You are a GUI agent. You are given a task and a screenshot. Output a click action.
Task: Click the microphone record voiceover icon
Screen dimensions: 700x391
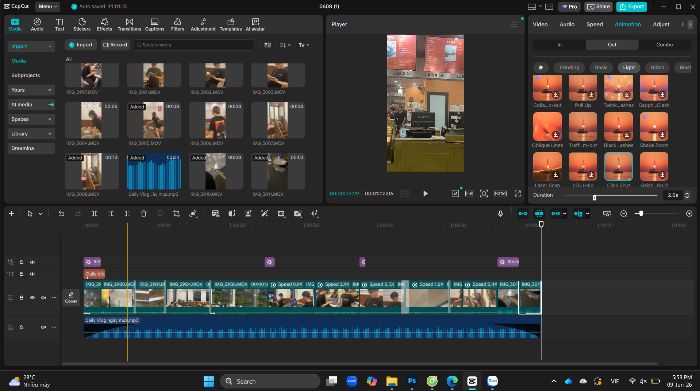(500, 214)
